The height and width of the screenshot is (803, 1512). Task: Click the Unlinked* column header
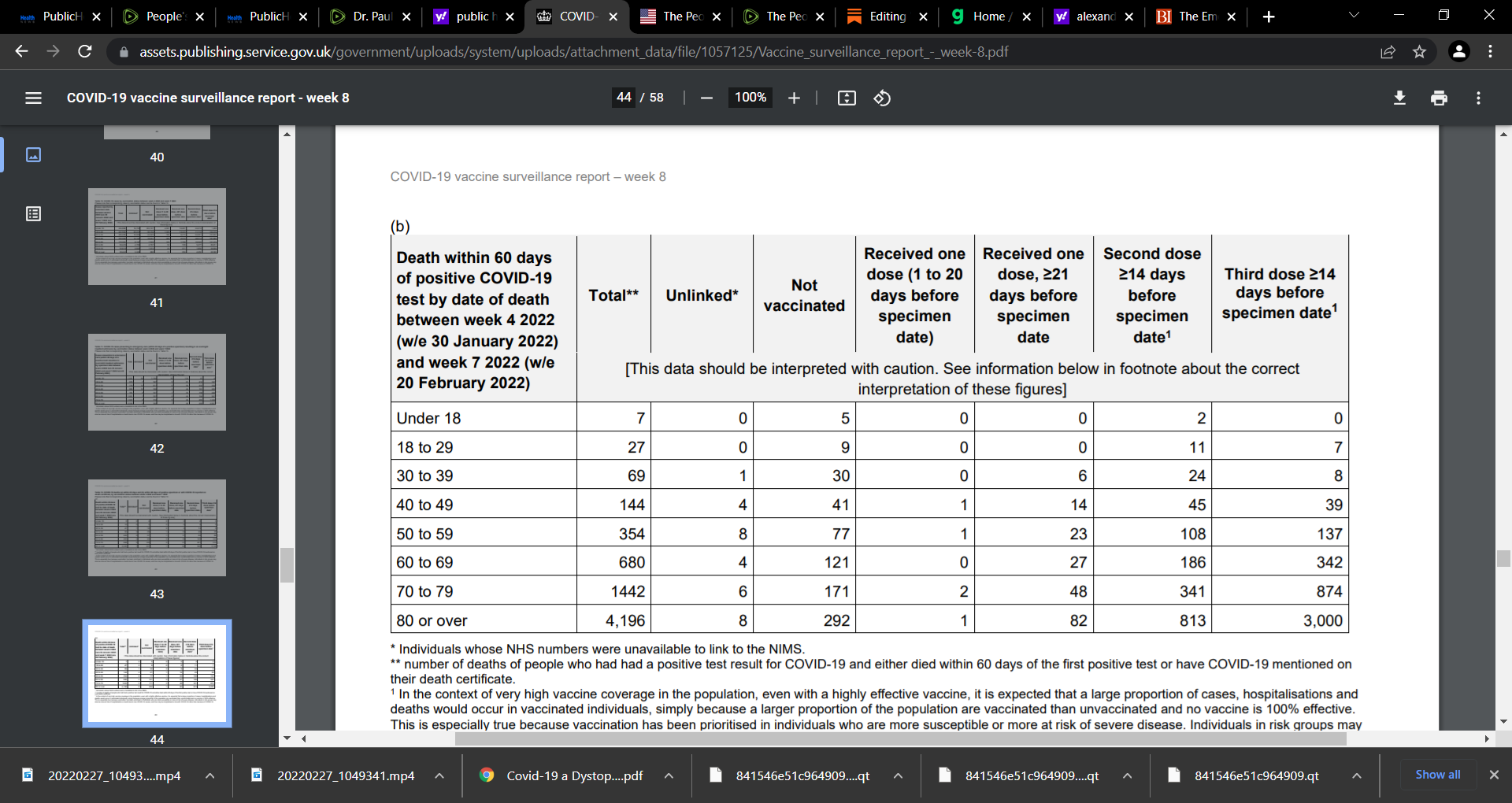702,295
